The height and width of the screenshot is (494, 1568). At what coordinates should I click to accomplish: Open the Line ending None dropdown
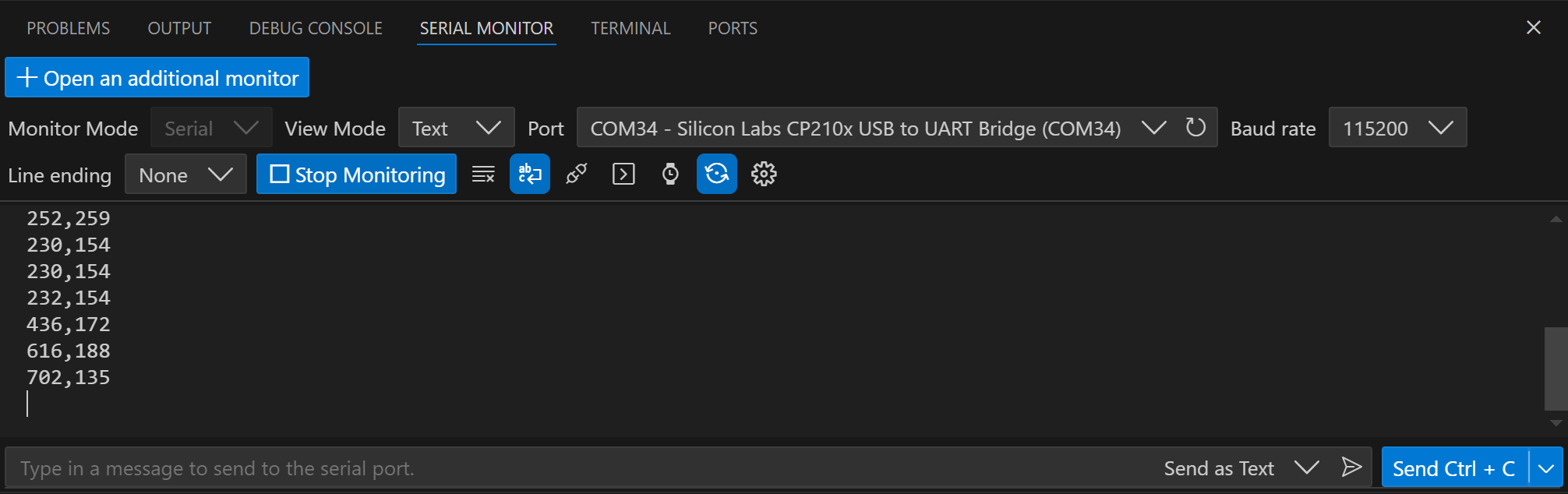pos(185,174)
